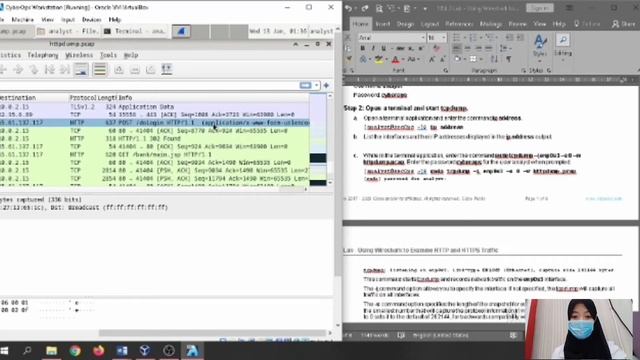This screenshot has width=640, height=360.
Task: Click the Wireshark filter expression bookmark button
Action: point(305,85)
